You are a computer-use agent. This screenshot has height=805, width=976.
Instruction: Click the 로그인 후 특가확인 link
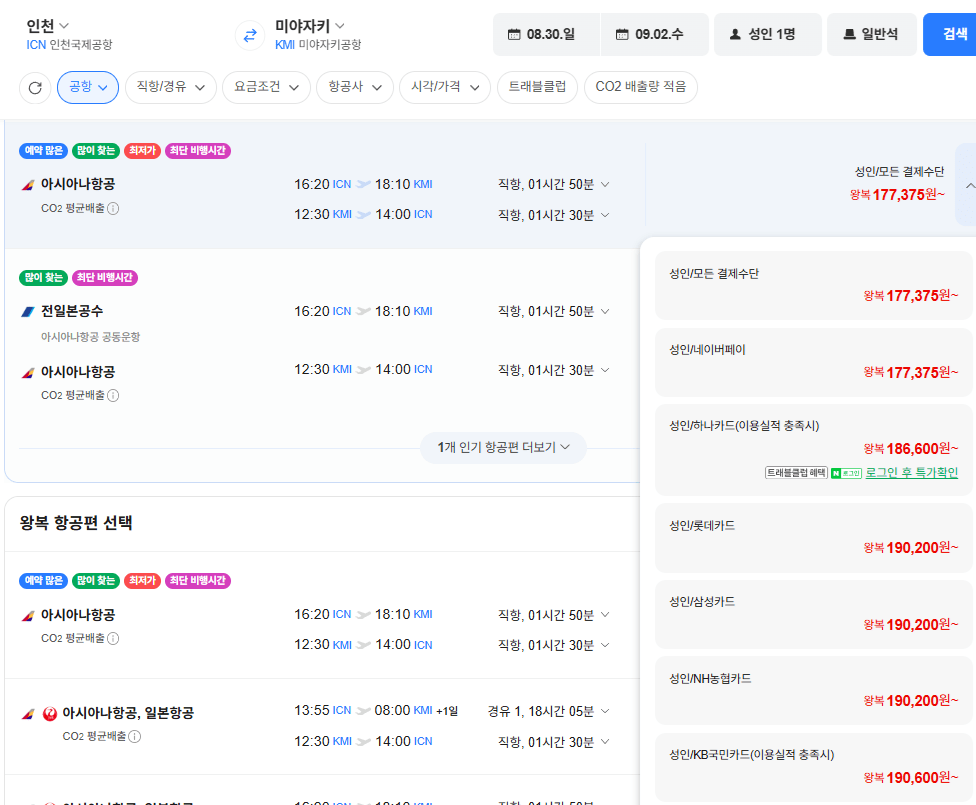point(911,473)
